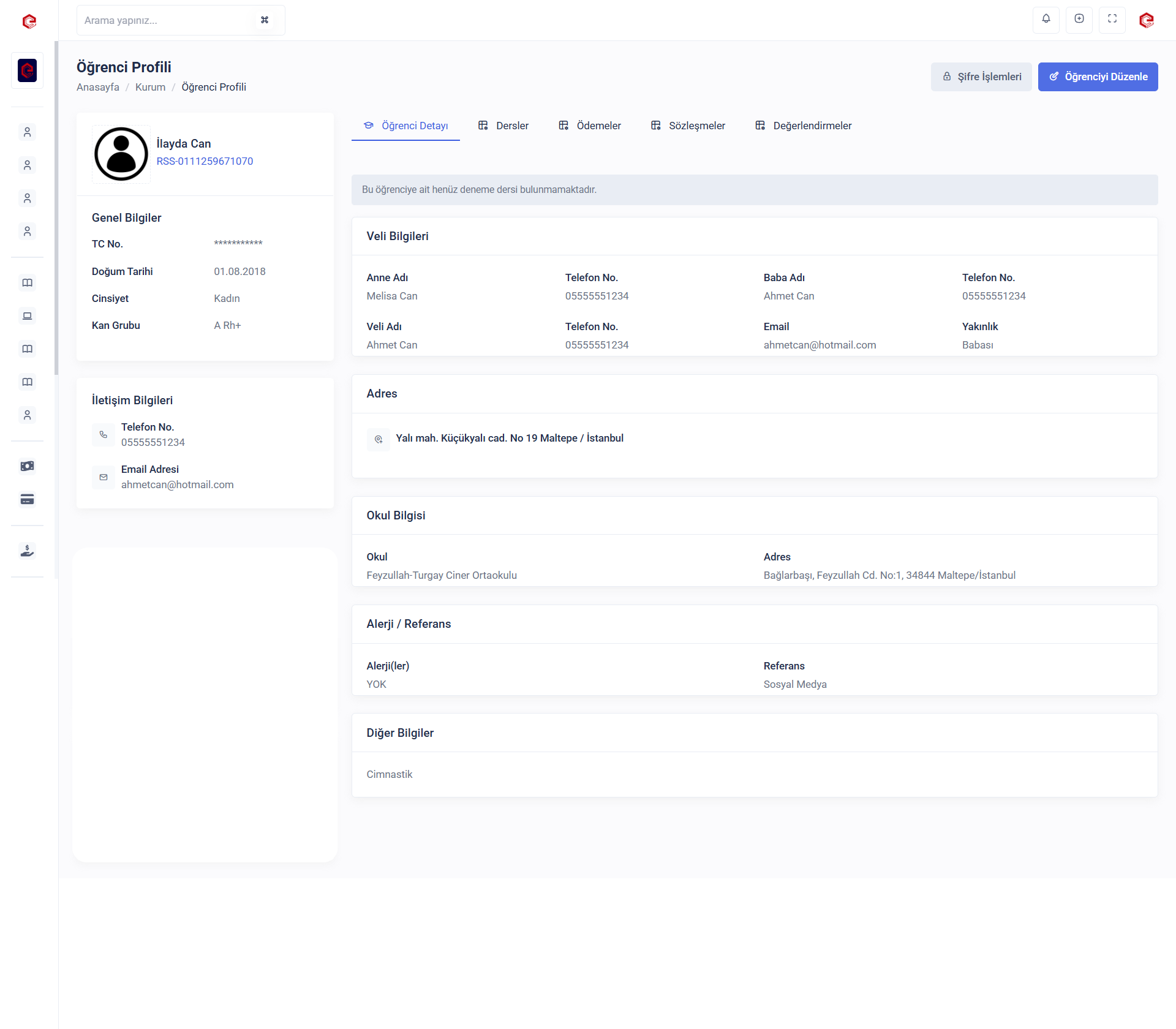Toggle fullscreen mode icon
This screenshot has width=1176, height=1029.
pyautogui.click(x=1112, y=19)
